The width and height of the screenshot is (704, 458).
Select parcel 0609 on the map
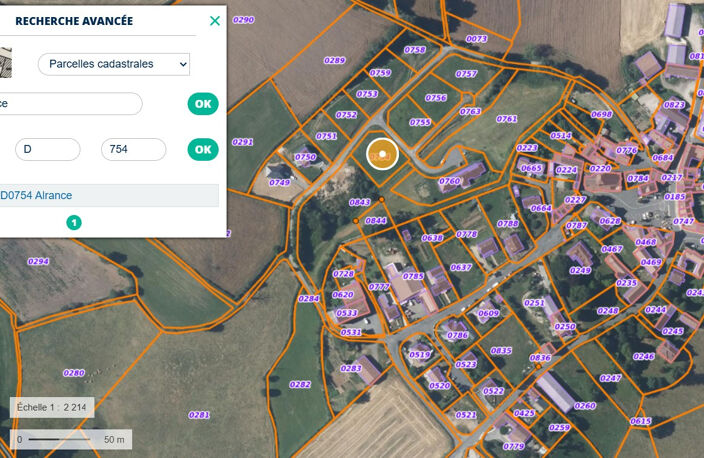488,313
